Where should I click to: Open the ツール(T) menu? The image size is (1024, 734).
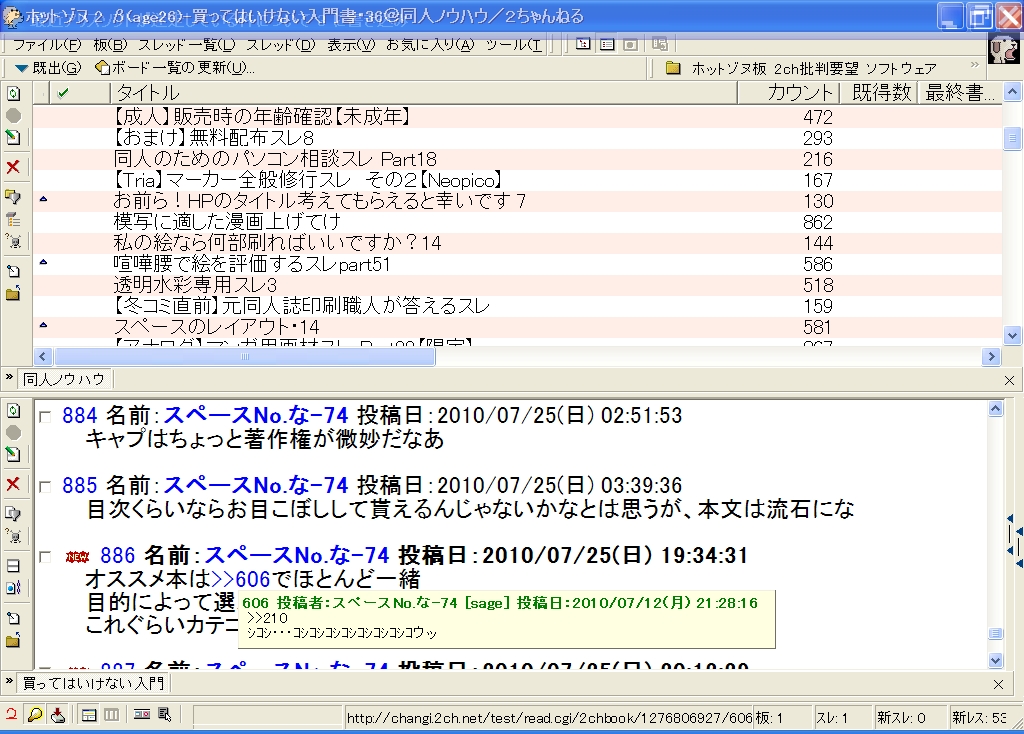coord(513,44)
